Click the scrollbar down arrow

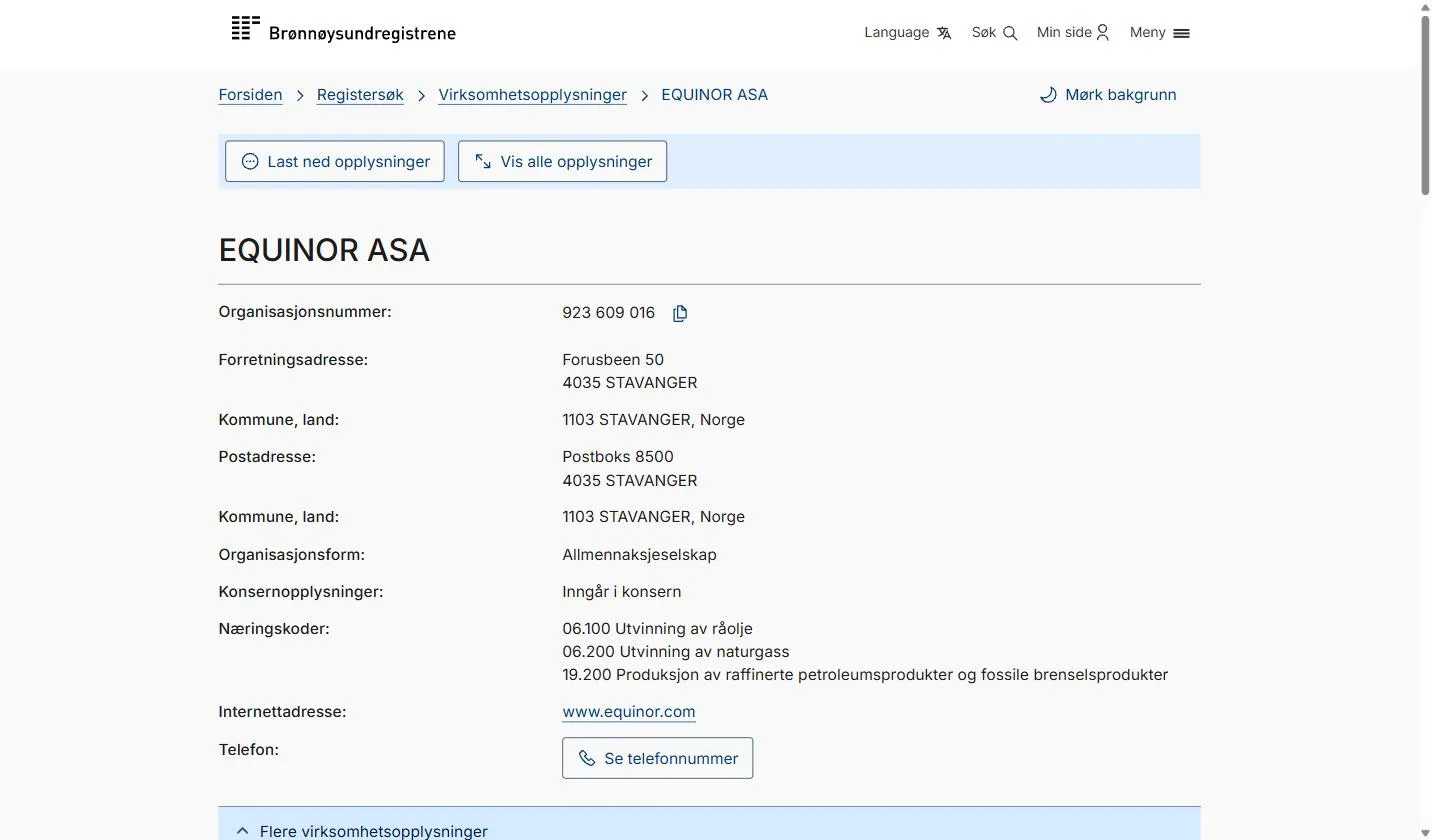point(1425,832)
